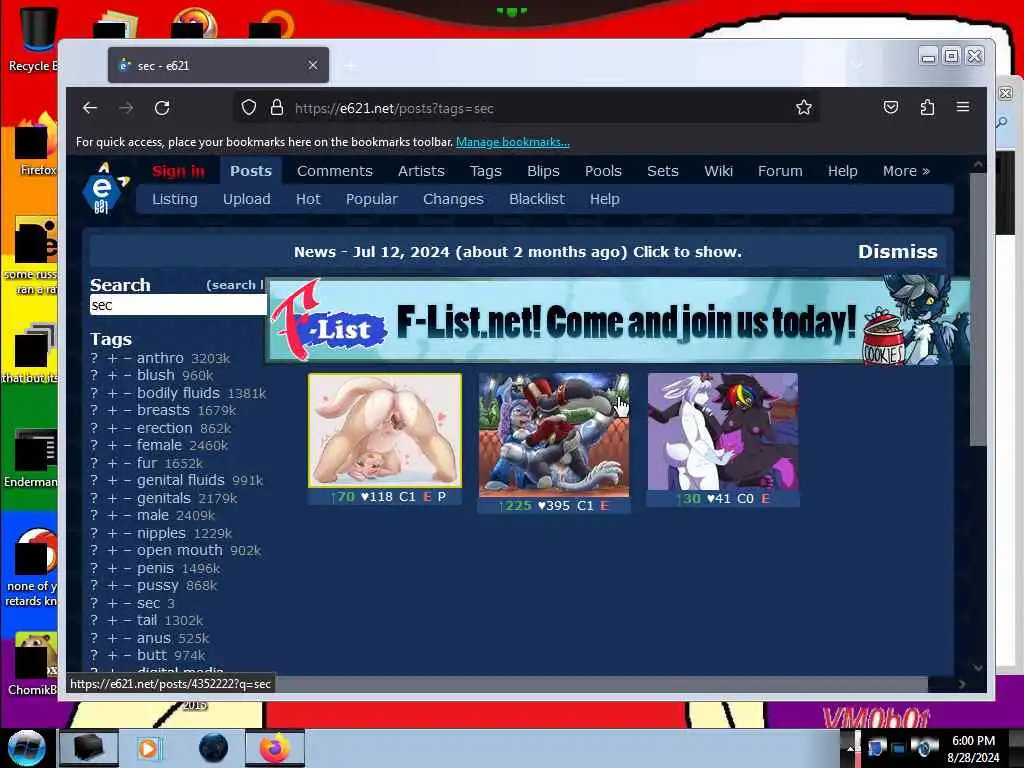1024x768 pixels.
Task: Add the tail tag with its '+'
Action: coord(112,620)
